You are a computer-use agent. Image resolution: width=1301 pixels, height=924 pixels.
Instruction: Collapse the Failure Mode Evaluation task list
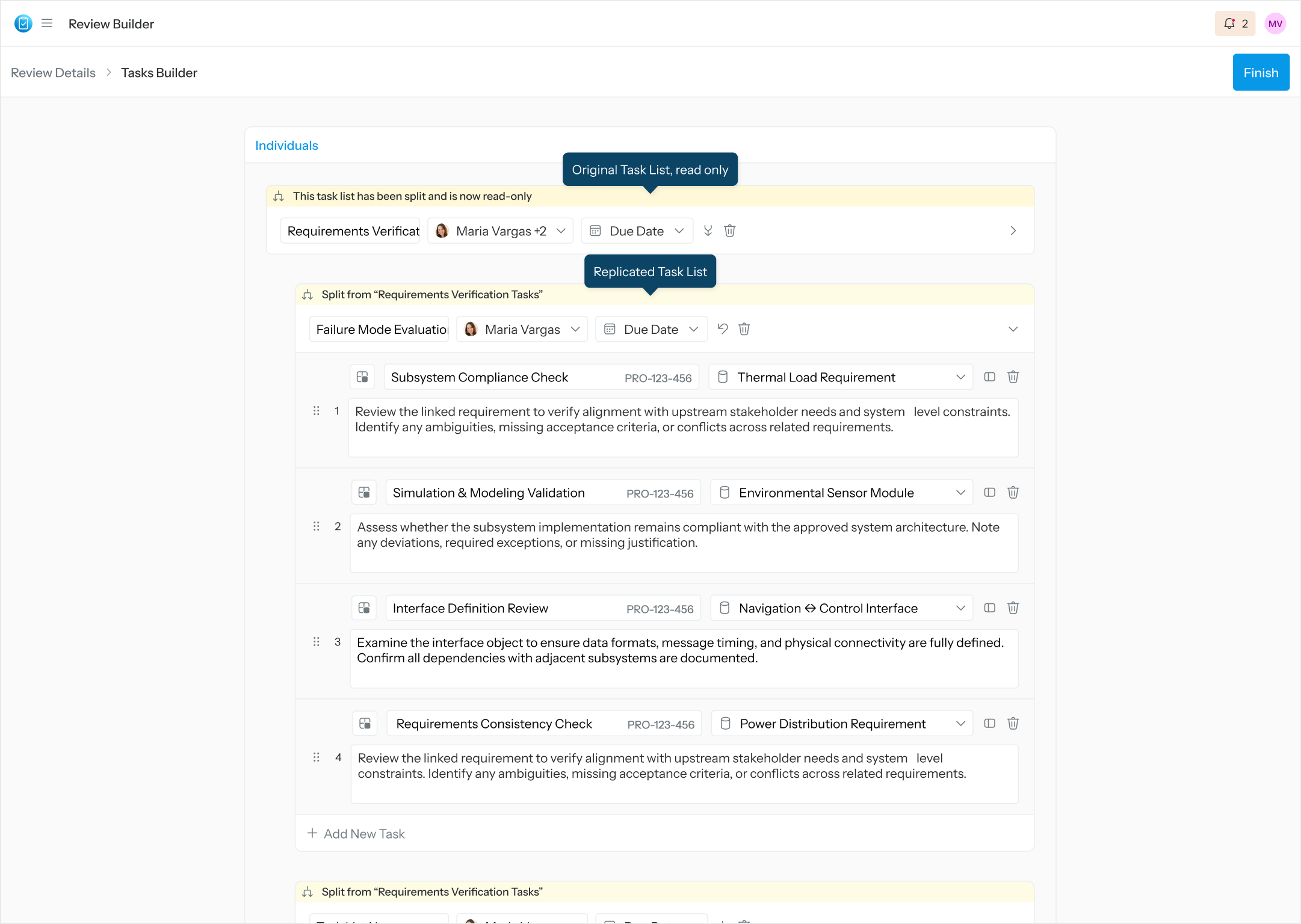[x=1013, y=329]
